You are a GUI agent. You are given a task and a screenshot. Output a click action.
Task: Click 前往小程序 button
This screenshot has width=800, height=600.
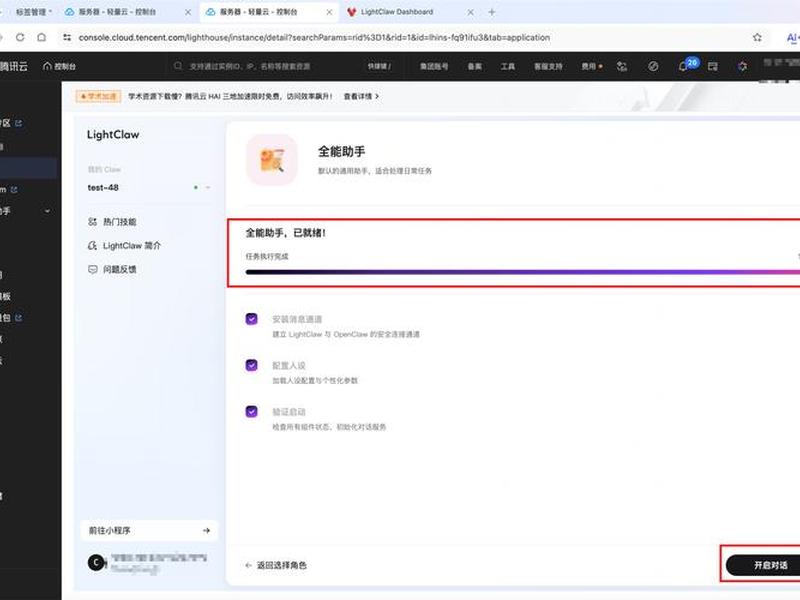coord(149,531)
